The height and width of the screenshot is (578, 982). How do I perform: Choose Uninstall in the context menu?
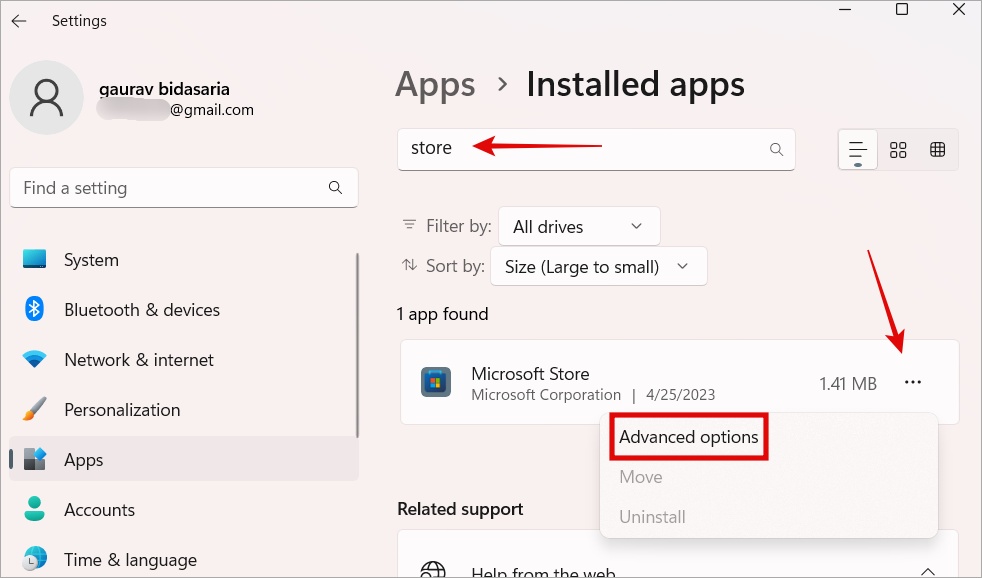[x=652, y=517]
